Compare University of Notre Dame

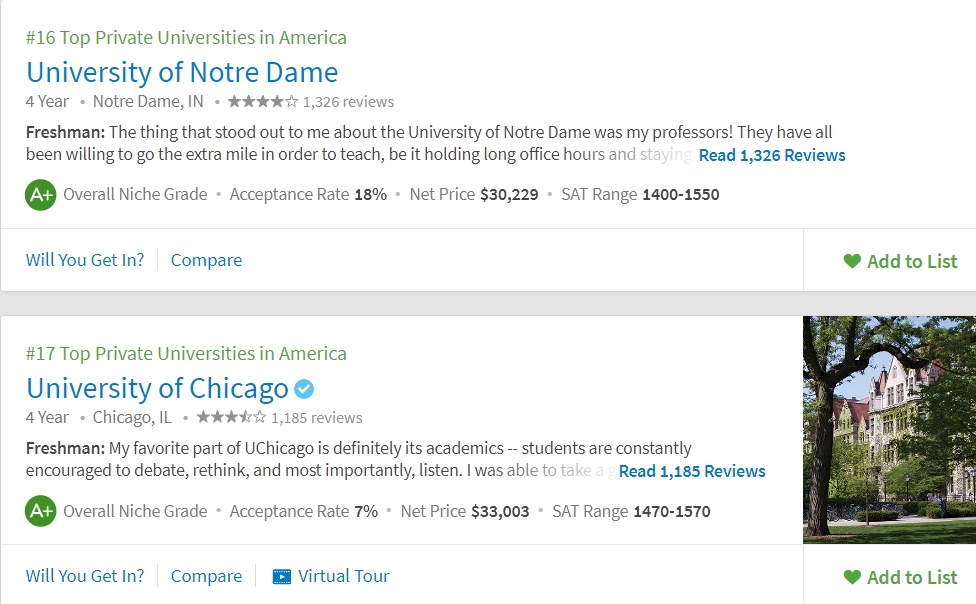206,260
